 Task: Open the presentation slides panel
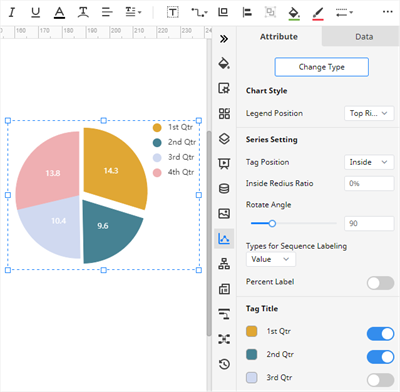224,163
